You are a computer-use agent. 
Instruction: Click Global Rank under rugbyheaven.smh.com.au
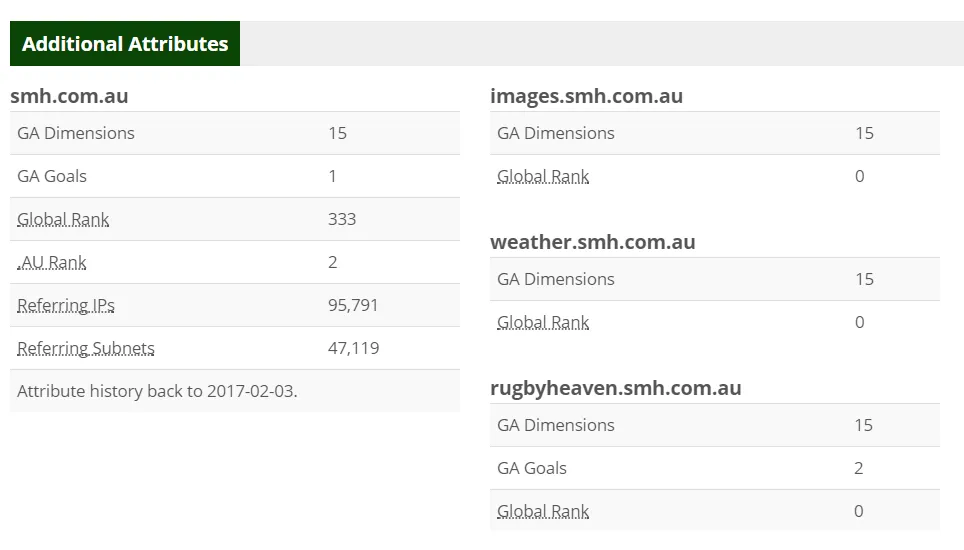click(x=543, y=511)
